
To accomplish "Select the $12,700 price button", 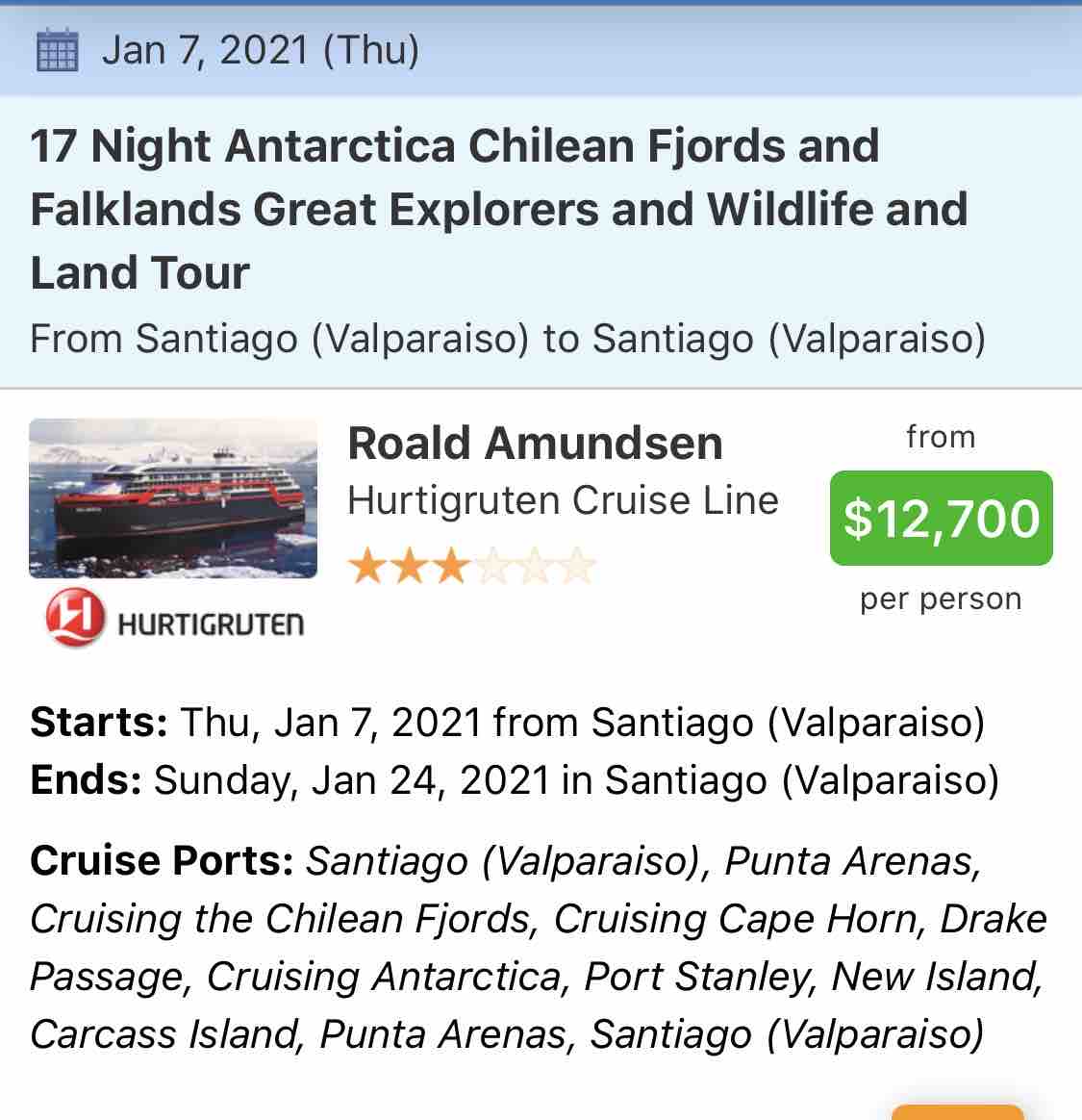I will coord(941,518).
